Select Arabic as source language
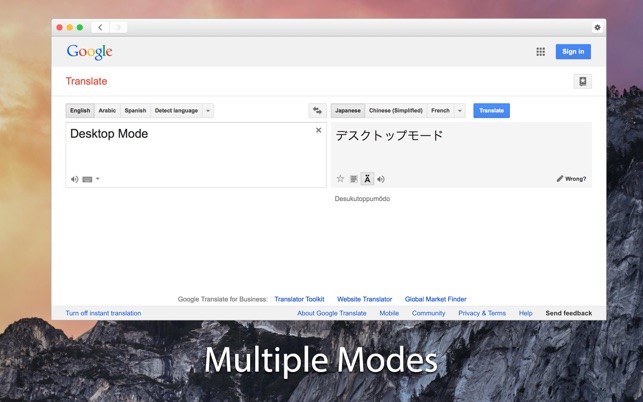The width and height of the screenshot is (643, 402). [x=107, y=110]
